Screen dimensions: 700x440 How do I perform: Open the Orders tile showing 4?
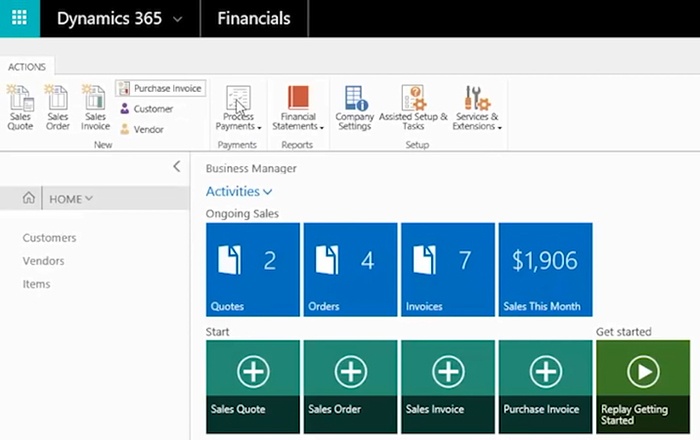[x=350, y=270]
